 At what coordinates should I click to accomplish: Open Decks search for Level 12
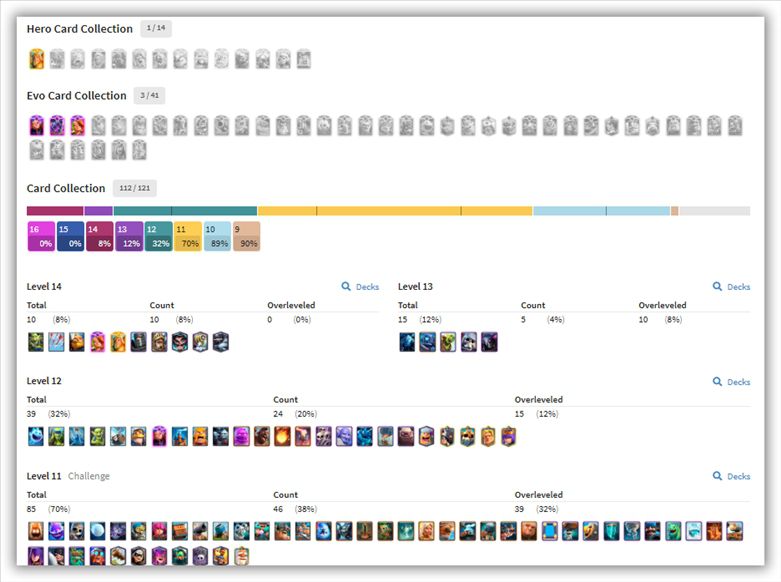(x=731, y=382)
